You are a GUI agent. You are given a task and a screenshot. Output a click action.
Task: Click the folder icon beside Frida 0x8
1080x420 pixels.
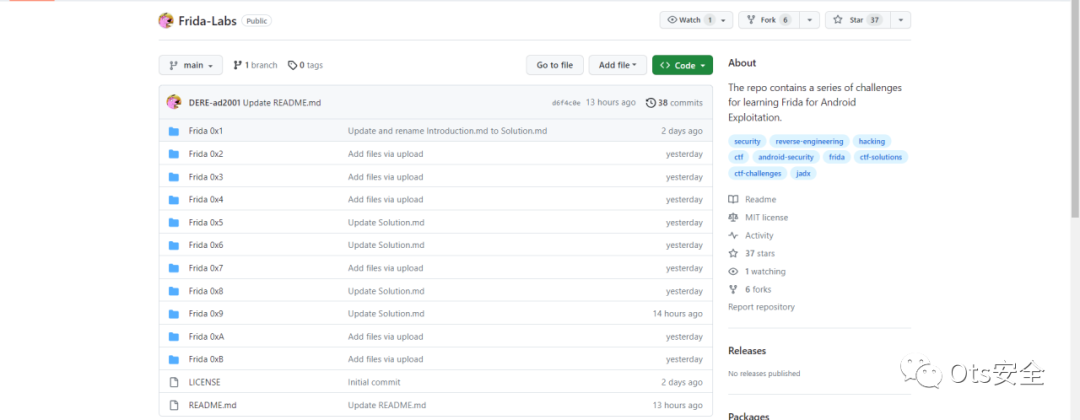[174, 291]
